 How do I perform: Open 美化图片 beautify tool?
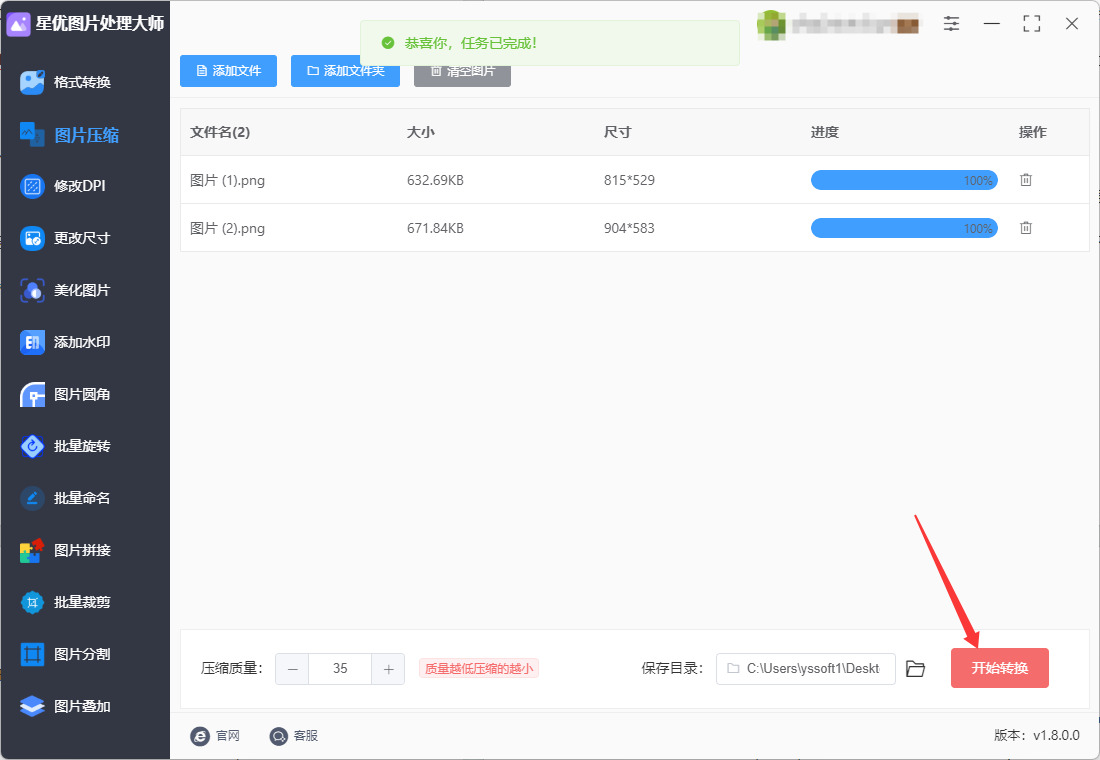[x=65, y=290]
